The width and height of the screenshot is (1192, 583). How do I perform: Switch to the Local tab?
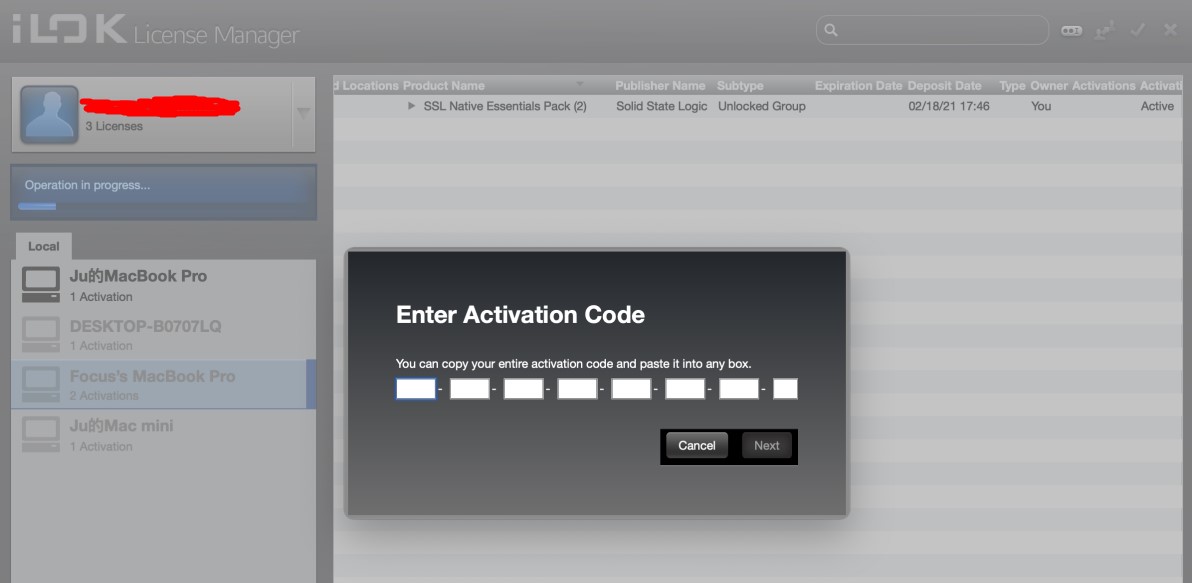[43, 246]
